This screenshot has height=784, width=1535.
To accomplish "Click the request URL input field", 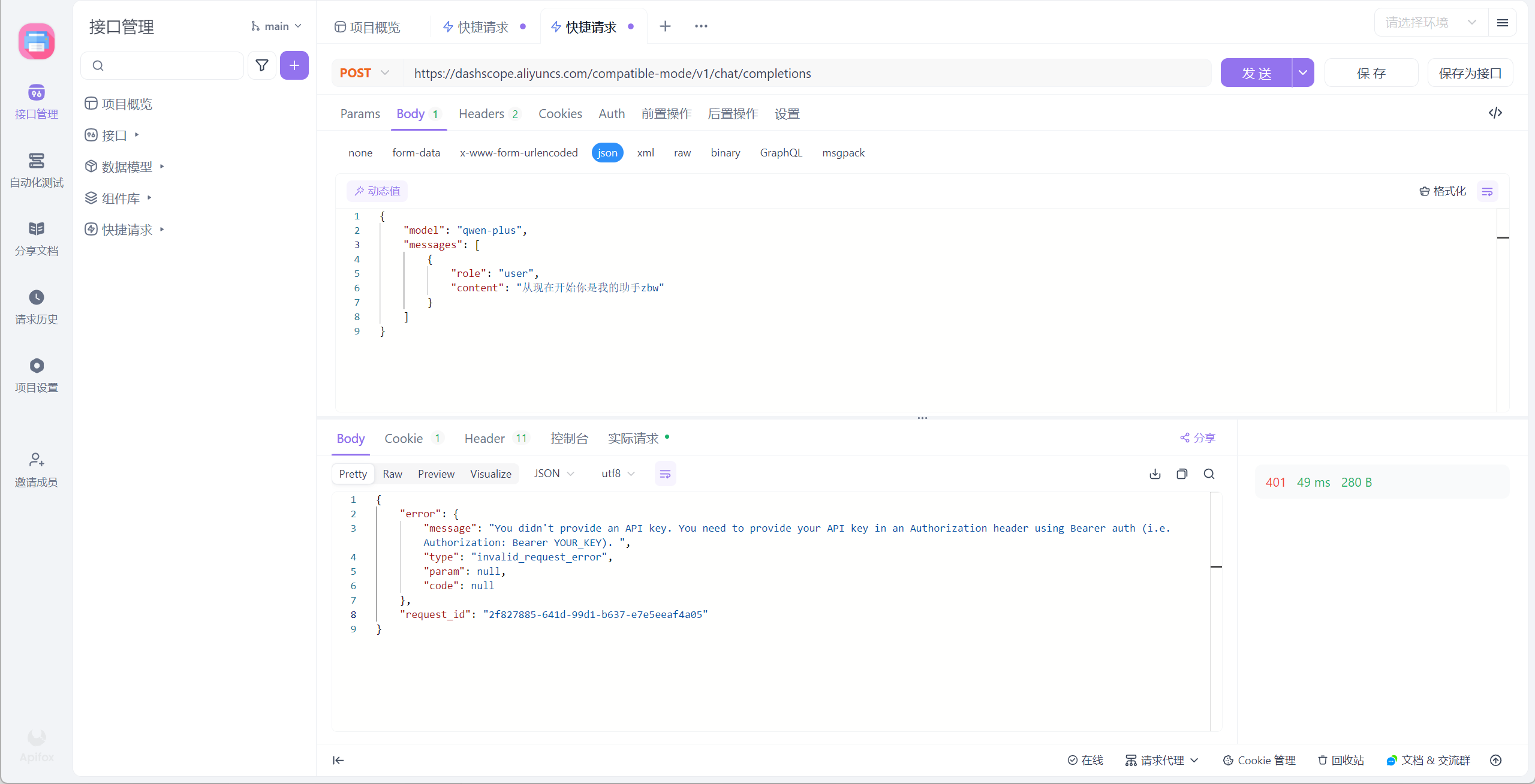I will (803, 73).
